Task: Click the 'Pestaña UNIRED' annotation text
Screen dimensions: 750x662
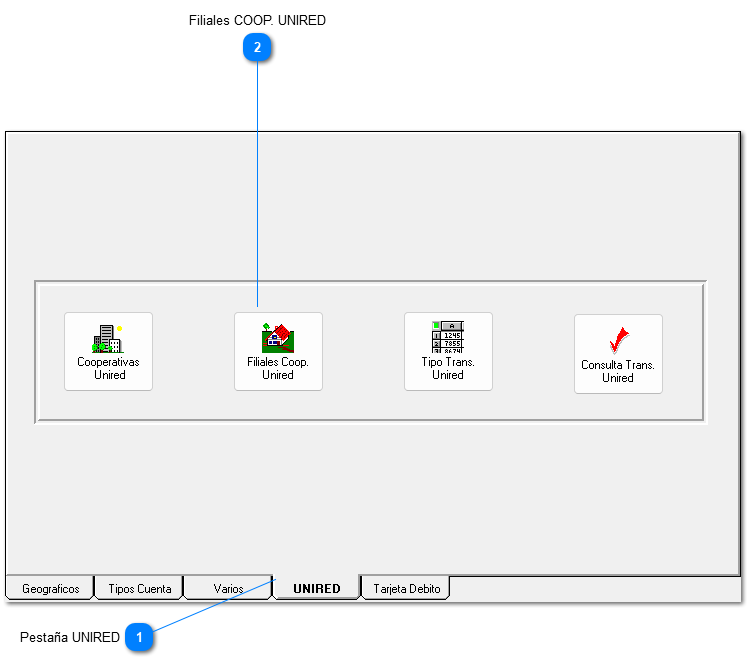Action: (70, 637)
